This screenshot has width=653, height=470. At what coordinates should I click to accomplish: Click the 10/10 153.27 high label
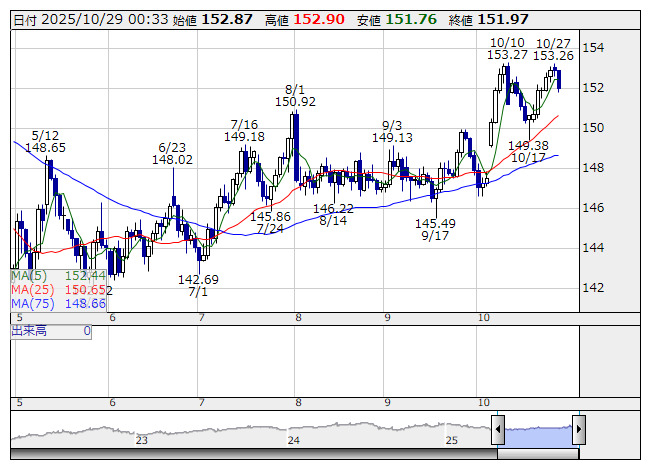[x=507, y=49]
